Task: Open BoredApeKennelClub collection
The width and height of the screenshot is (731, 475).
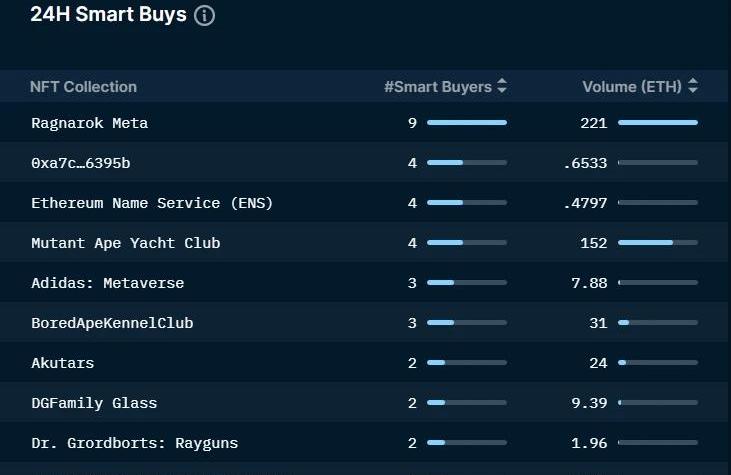Action: [112, 323]
